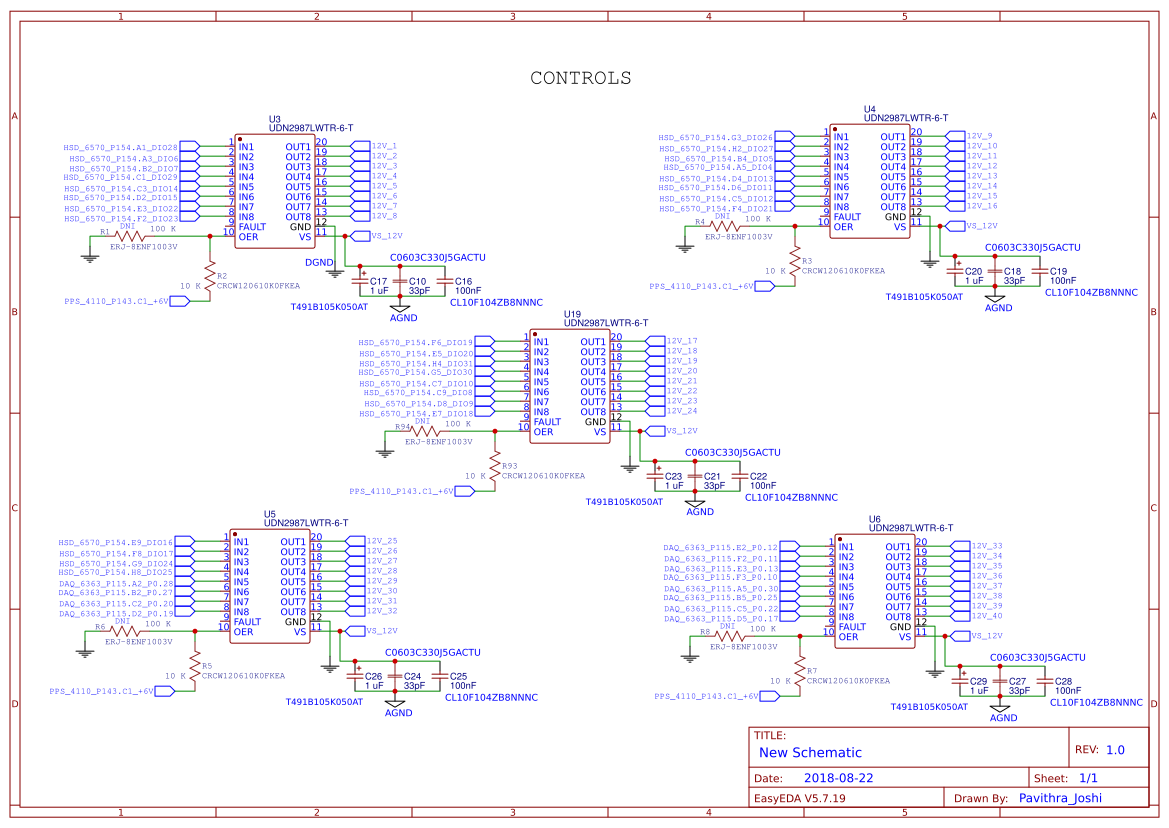Select the DGND net label under U3

tap(320, 262)
